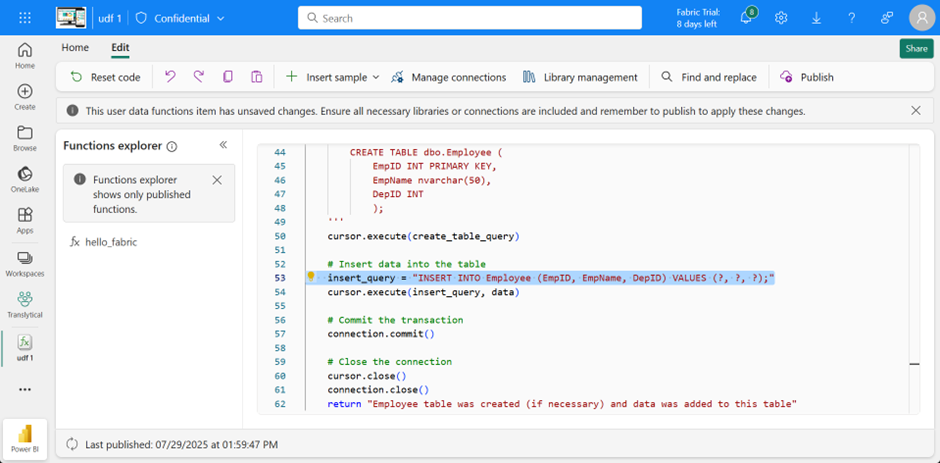Open the notifications bell
The height and width of the screenshot is (463, 940).
point(746,18)
